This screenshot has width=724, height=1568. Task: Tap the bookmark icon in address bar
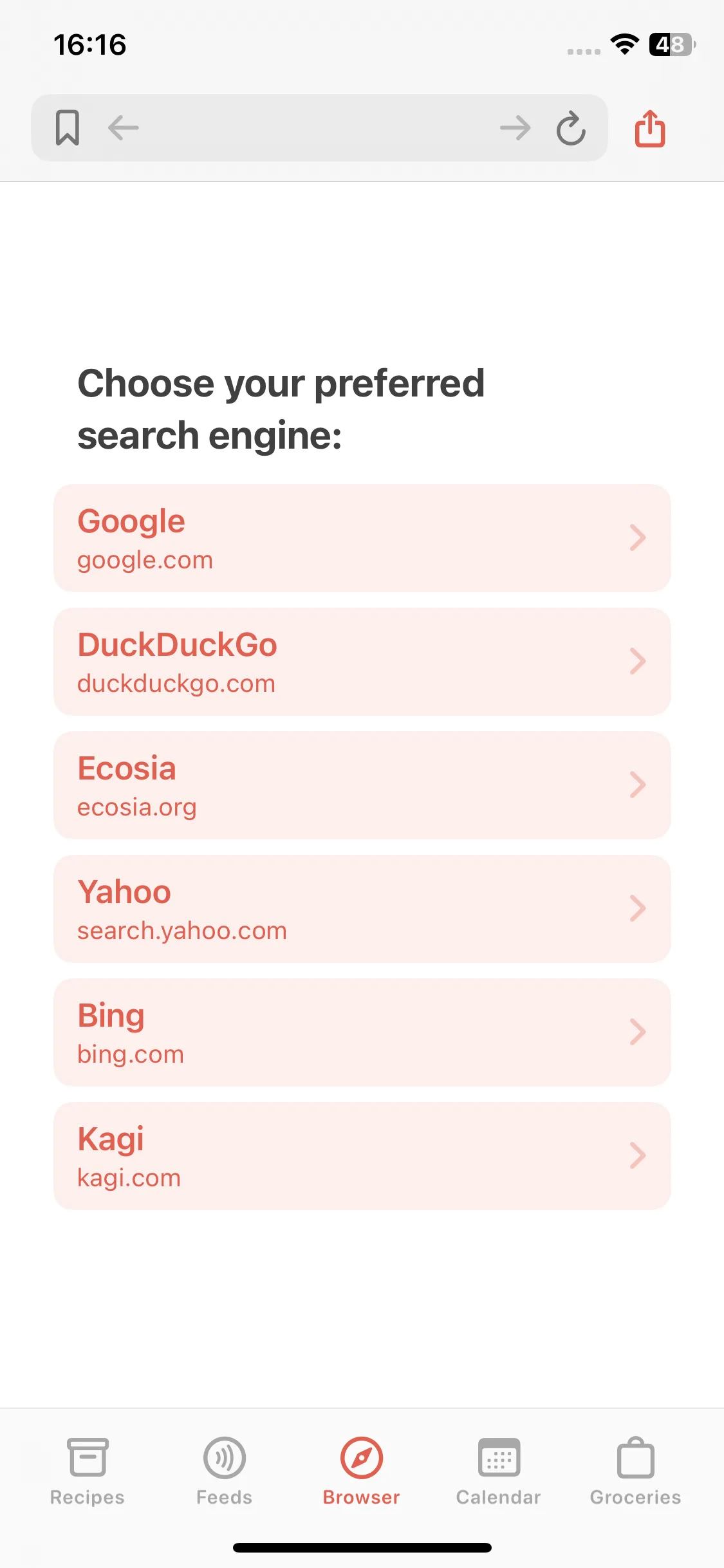[x=67, y=127]
